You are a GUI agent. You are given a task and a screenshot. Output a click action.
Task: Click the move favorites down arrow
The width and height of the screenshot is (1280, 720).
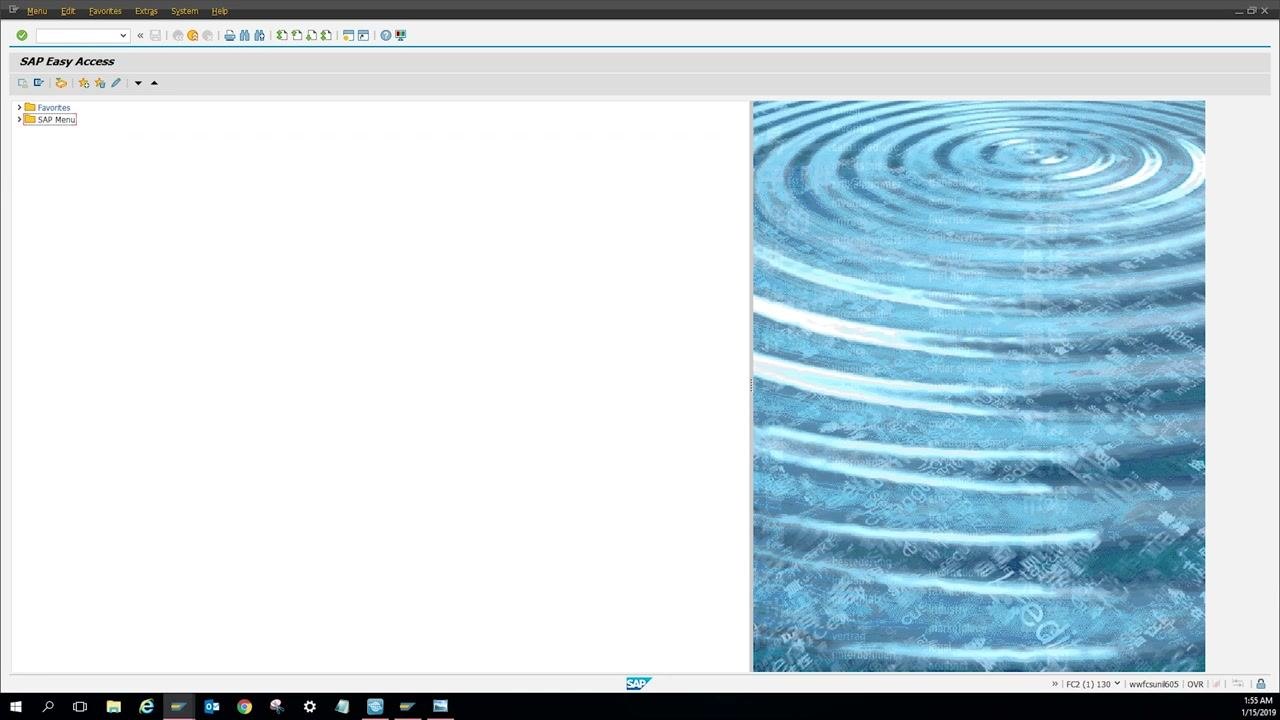138,83
